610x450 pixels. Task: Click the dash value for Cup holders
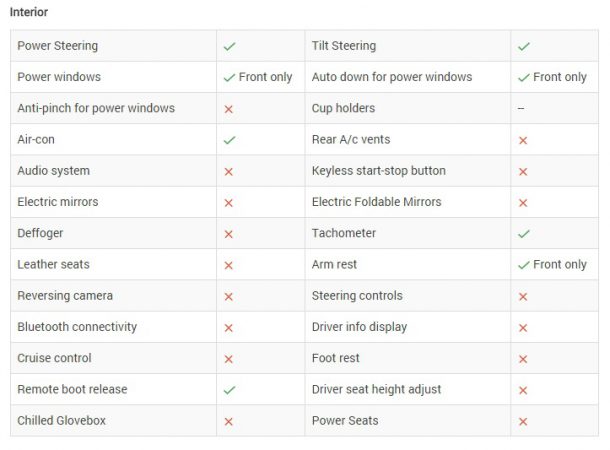[x=521, y=108]
